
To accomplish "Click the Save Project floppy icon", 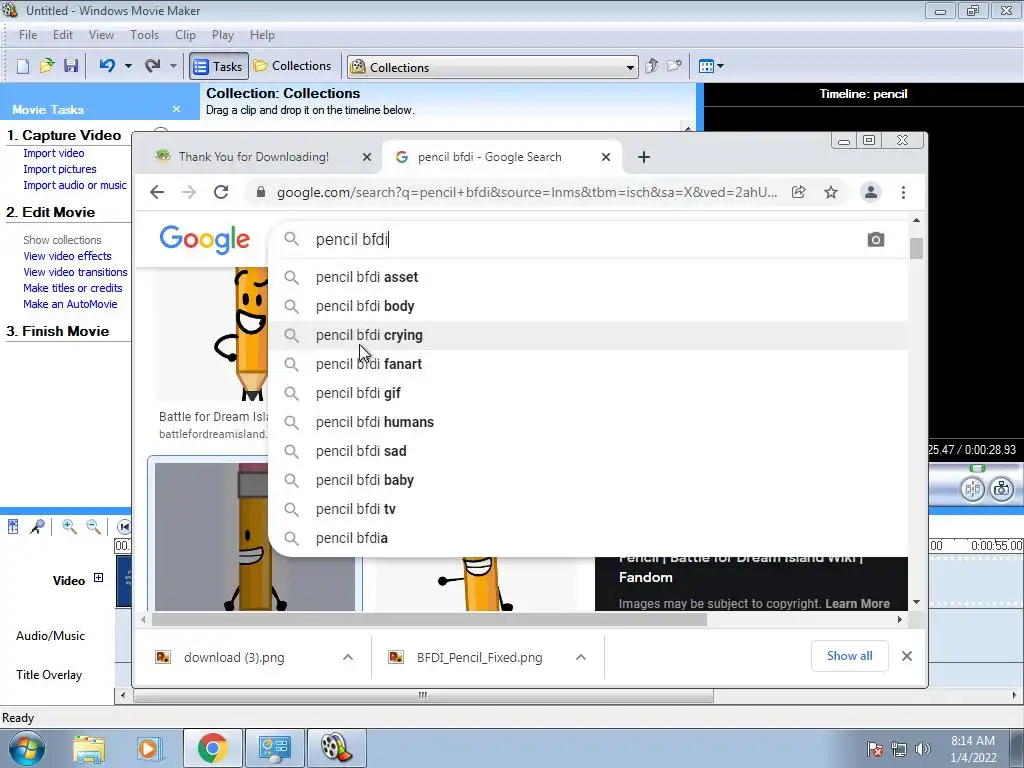I will click(71, 66).
